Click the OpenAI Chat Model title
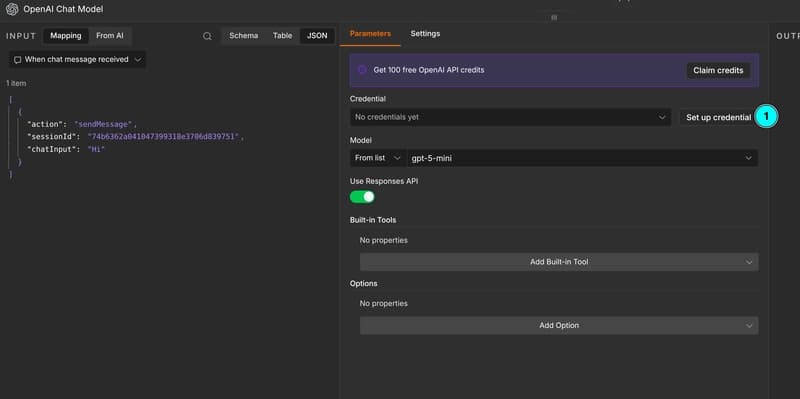This screenshot has width=800, height=399. click(63, 9)
